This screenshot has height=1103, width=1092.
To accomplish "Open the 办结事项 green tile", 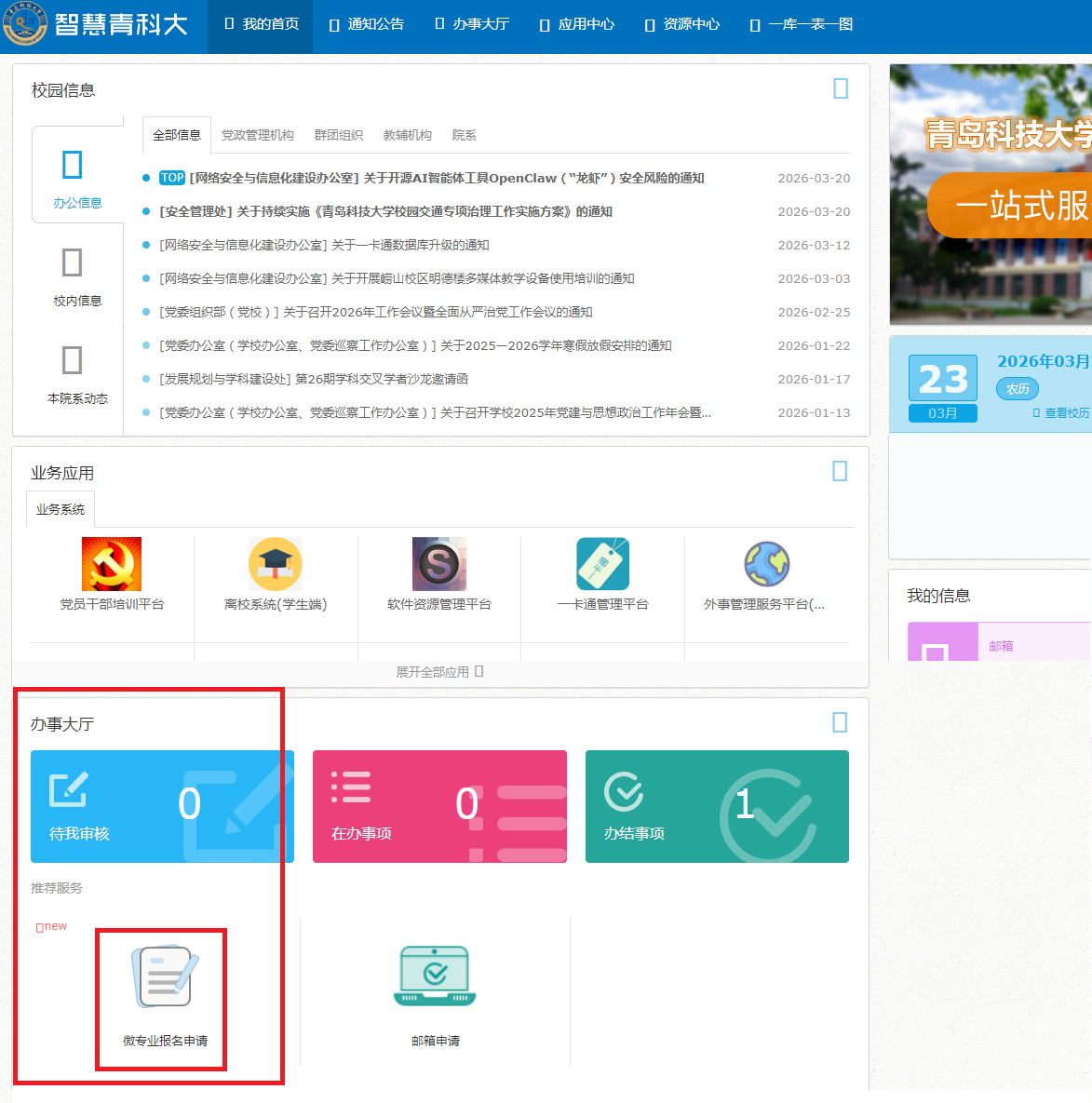I will coord(717,806).
